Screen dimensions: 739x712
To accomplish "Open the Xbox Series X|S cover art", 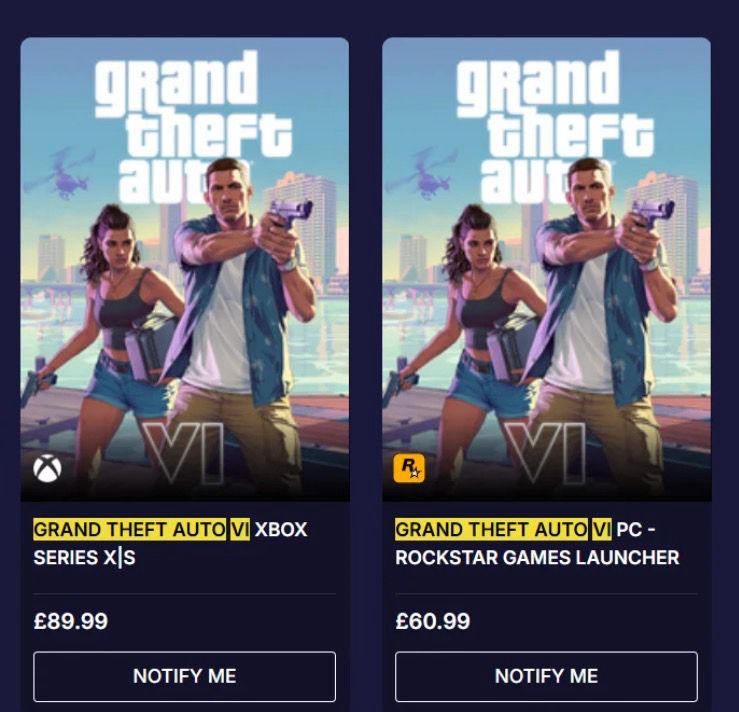I will [185, 269].
